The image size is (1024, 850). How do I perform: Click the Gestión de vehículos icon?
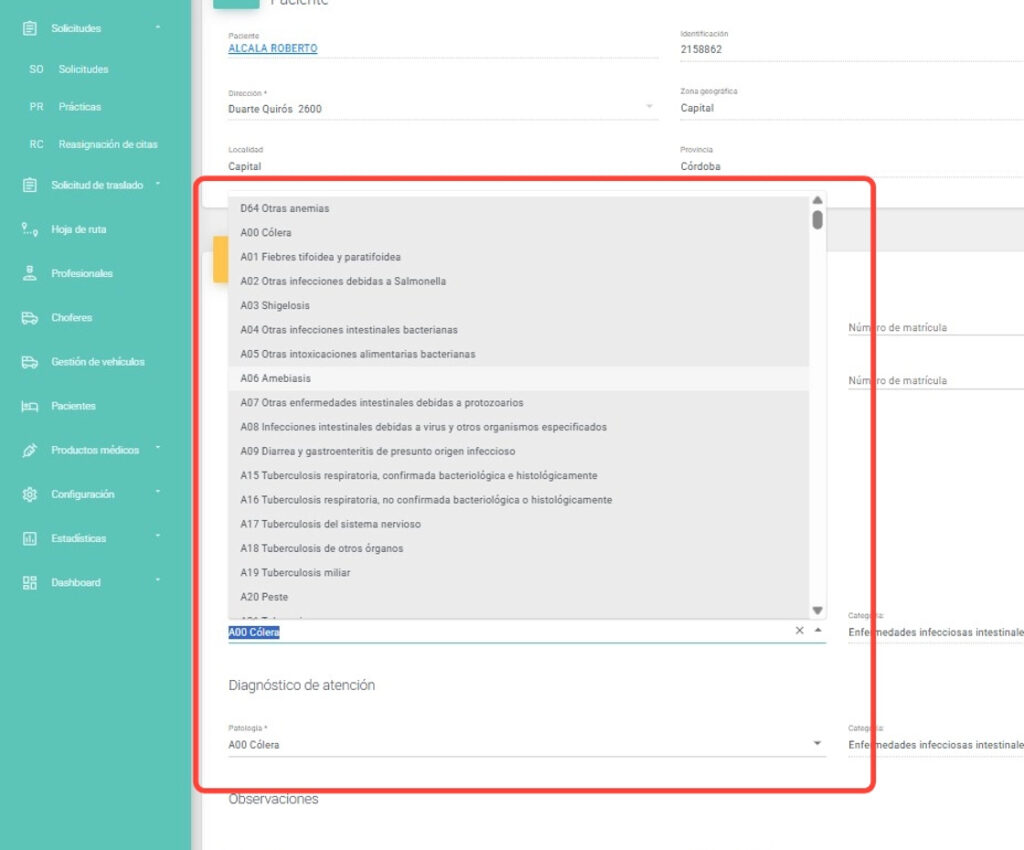30,362
